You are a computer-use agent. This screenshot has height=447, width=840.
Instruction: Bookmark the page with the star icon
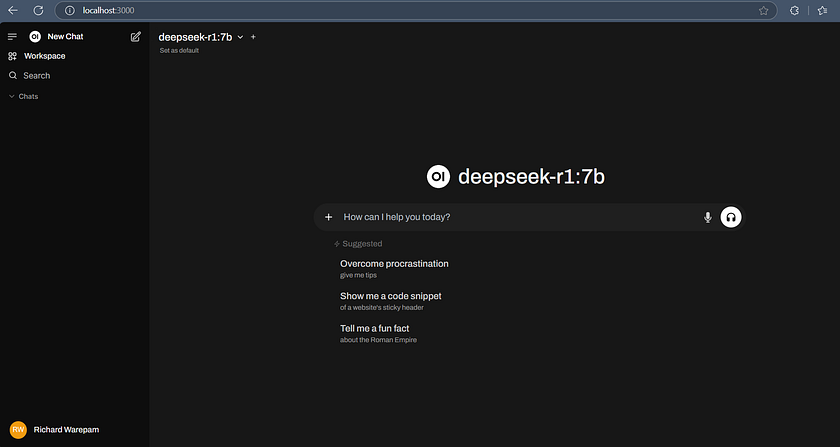763,11
